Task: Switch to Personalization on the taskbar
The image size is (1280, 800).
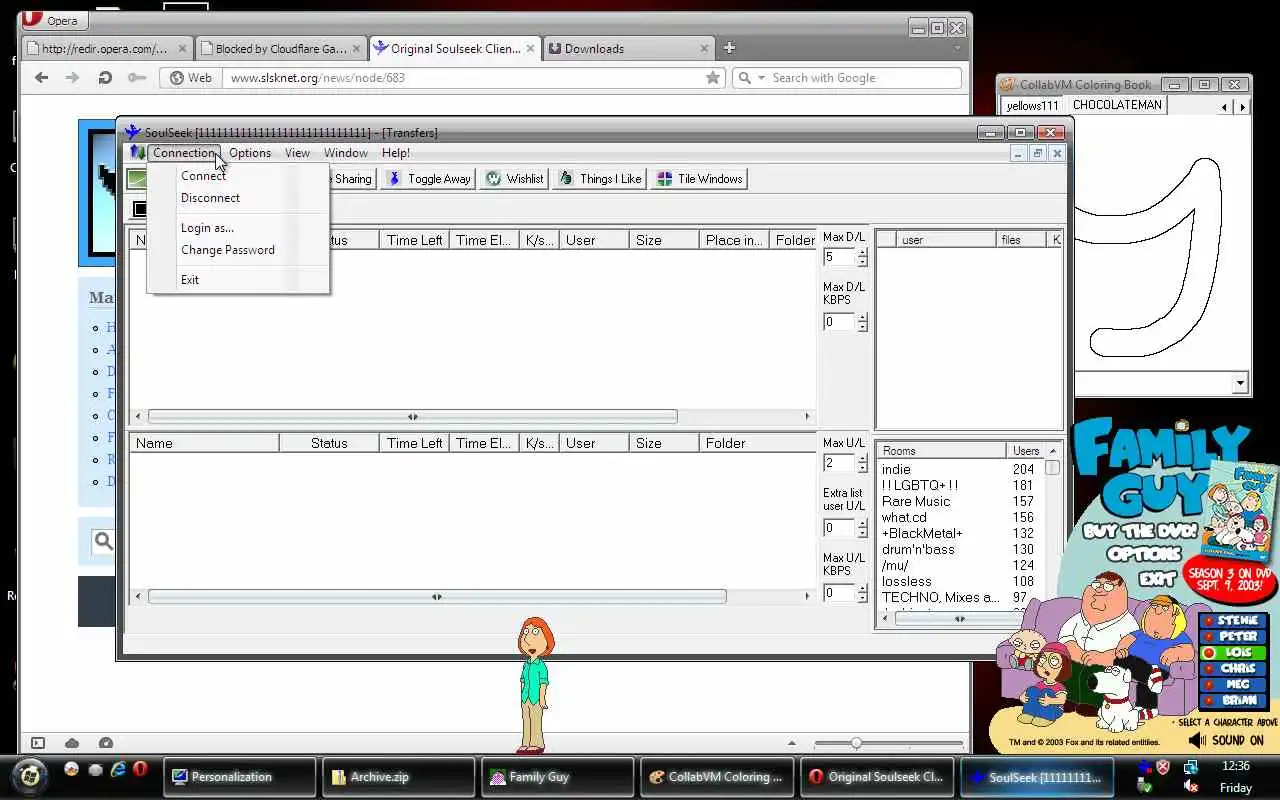Action: tap(240, 777)
